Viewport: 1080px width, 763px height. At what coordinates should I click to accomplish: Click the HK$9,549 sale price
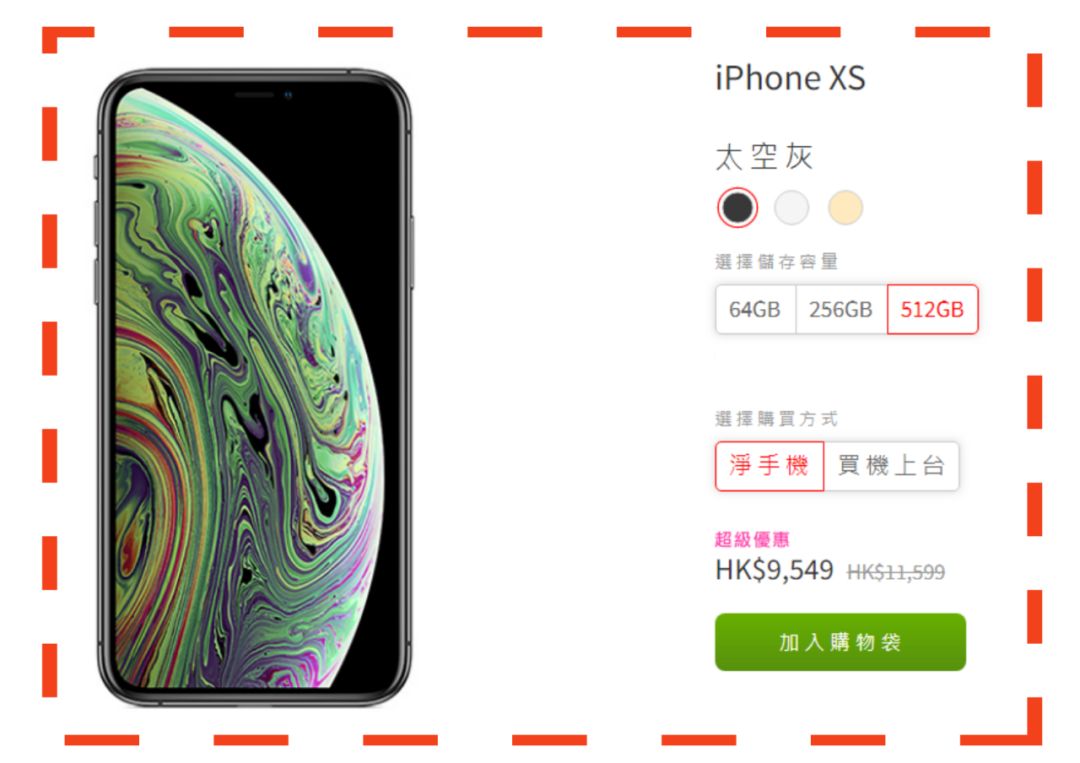coord(774,570)
